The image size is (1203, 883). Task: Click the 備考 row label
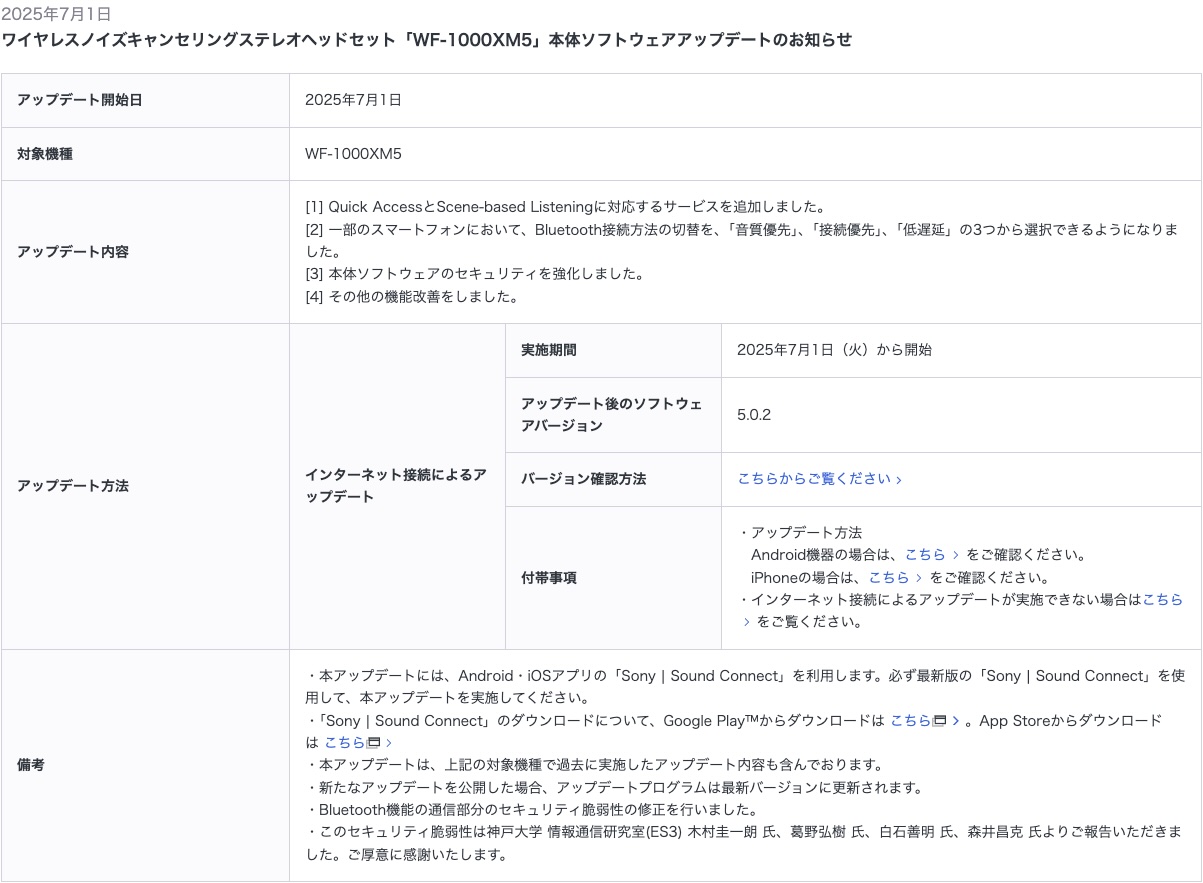[x=31, y=765]
